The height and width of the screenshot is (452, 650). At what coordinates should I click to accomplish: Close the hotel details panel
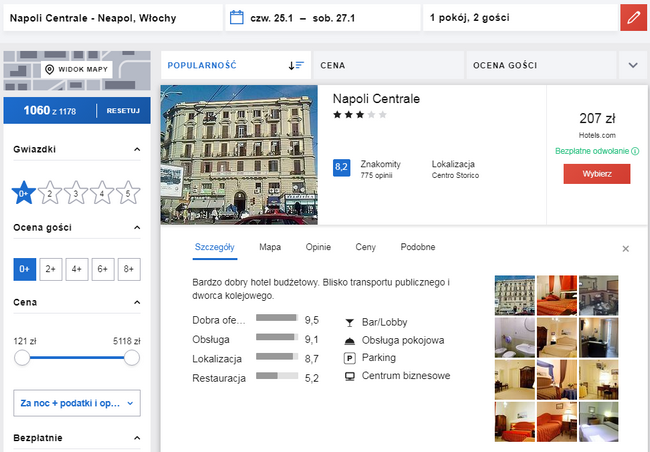626,248
